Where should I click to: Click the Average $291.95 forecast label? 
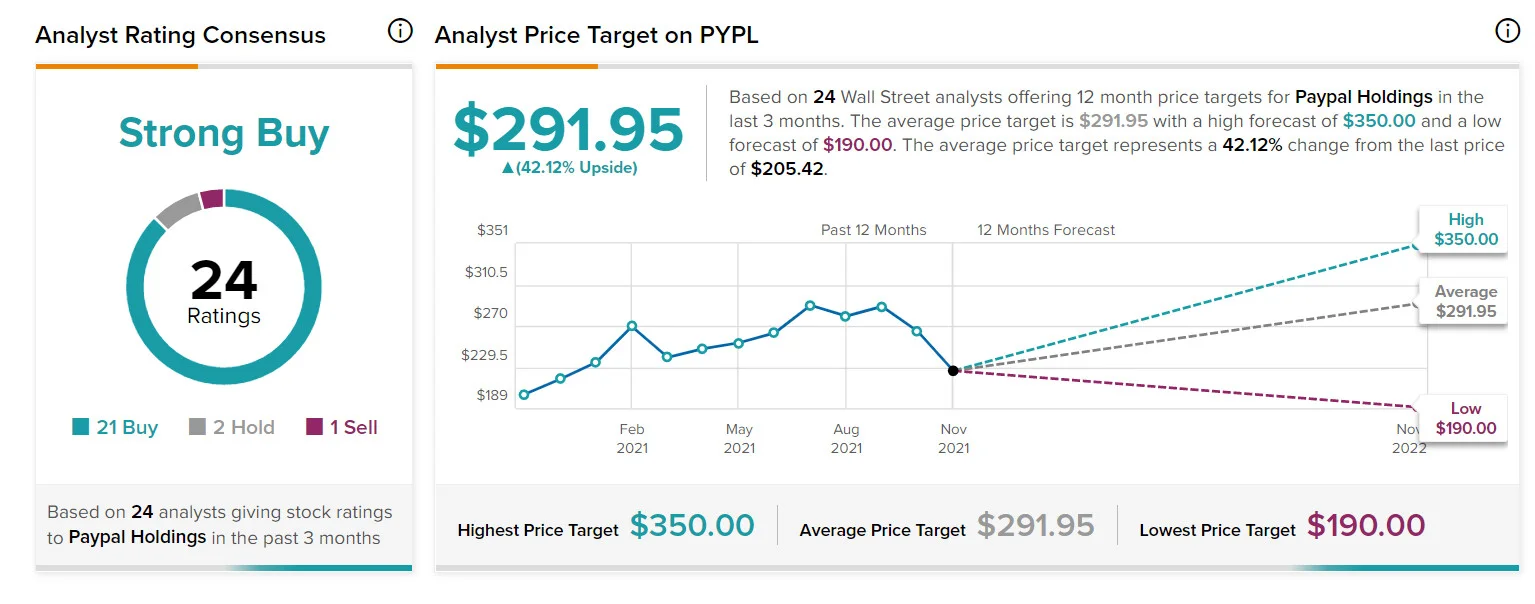point(1466,301)
